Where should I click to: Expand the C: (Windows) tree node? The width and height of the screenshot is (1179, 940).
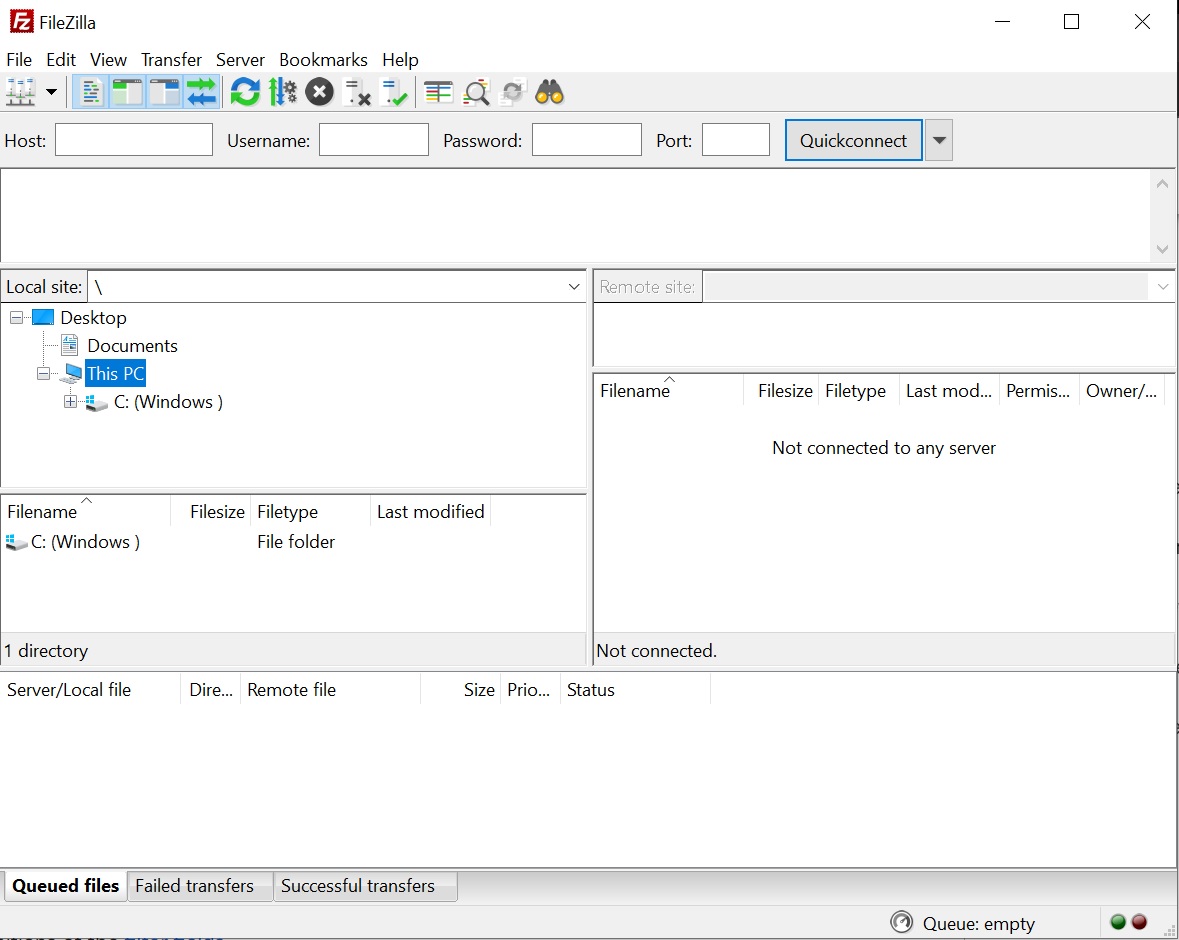pyautogui.click(x=70, y=402)
